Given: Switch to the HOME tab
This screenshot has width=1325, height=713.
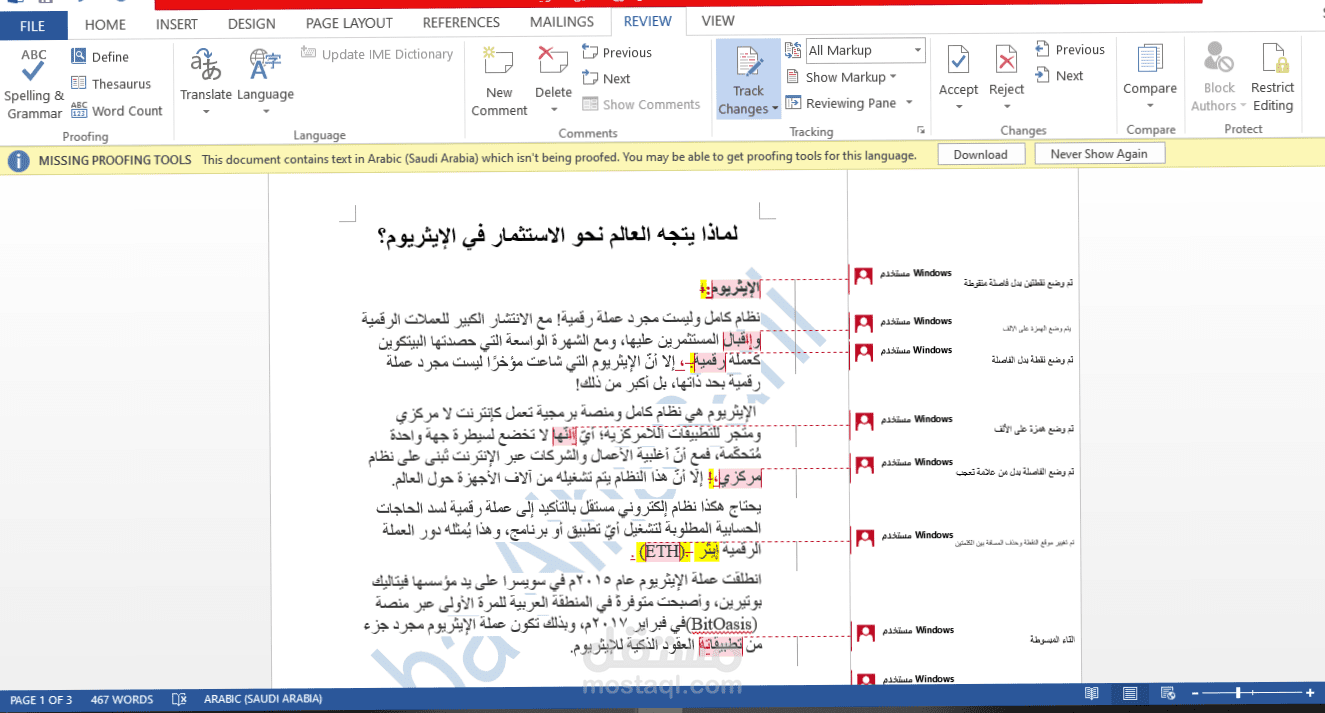Looking at the screenshot, I should 105,23.
